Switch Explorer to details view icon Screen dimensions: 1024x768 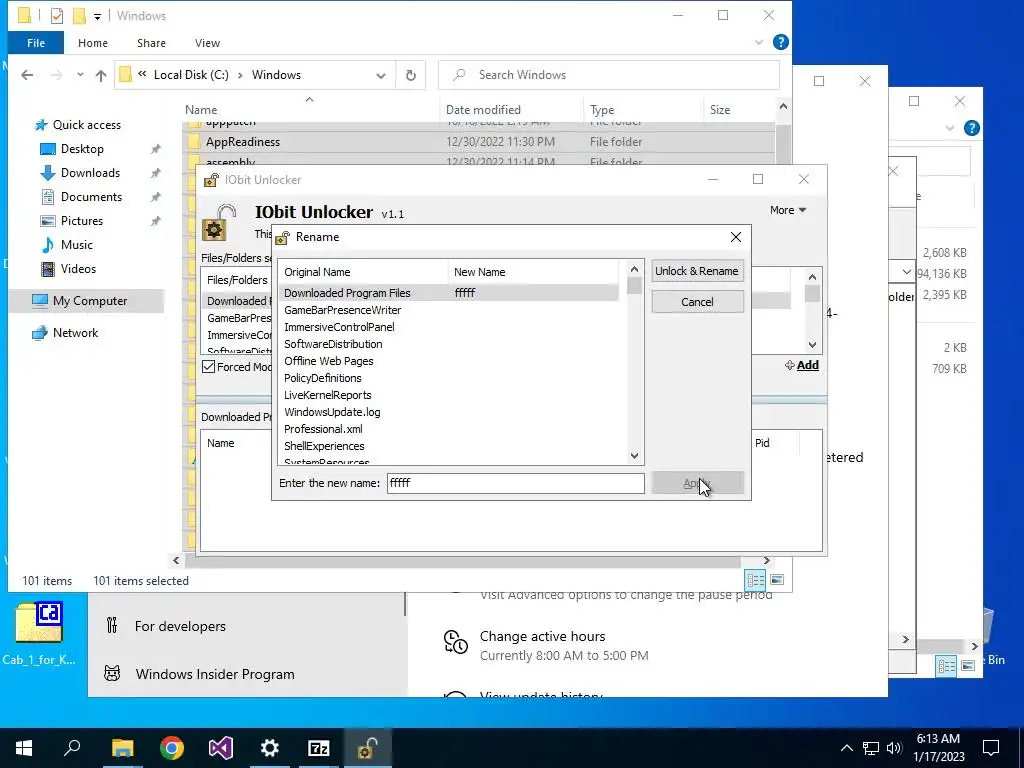(x=755, y=580)
